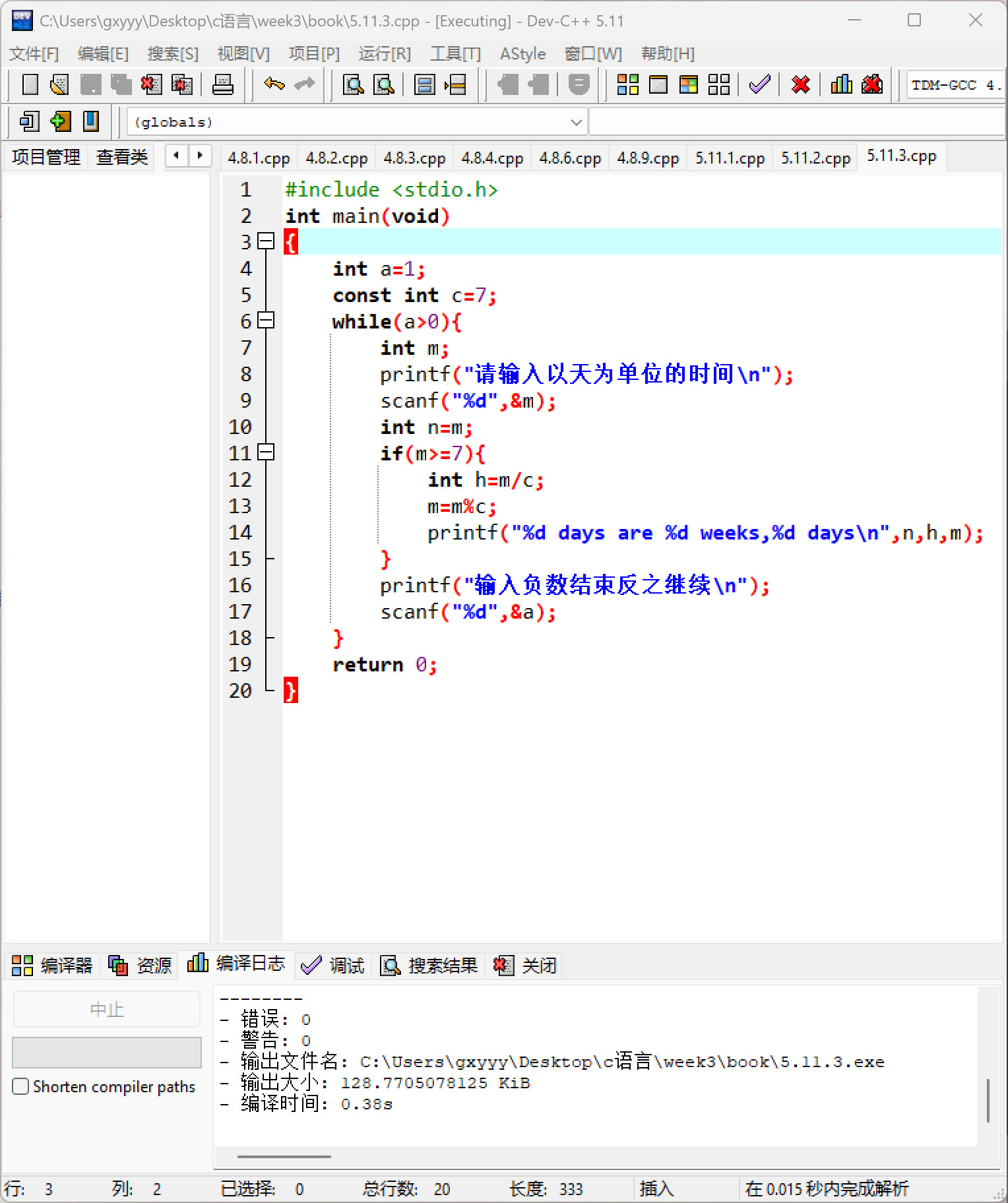Click the Close all files icon
The height and width of the screenshot is (1203, 1008).
(181, 84)
